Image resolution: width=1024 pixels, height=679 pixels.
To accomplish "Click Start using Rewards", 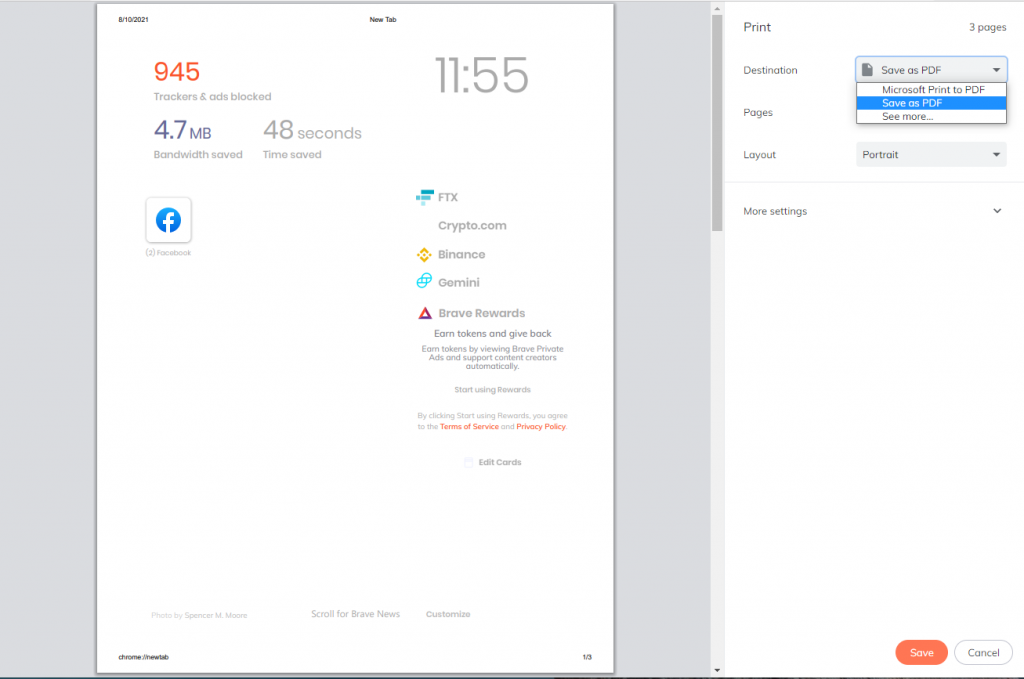I will (x=492, y=389).
